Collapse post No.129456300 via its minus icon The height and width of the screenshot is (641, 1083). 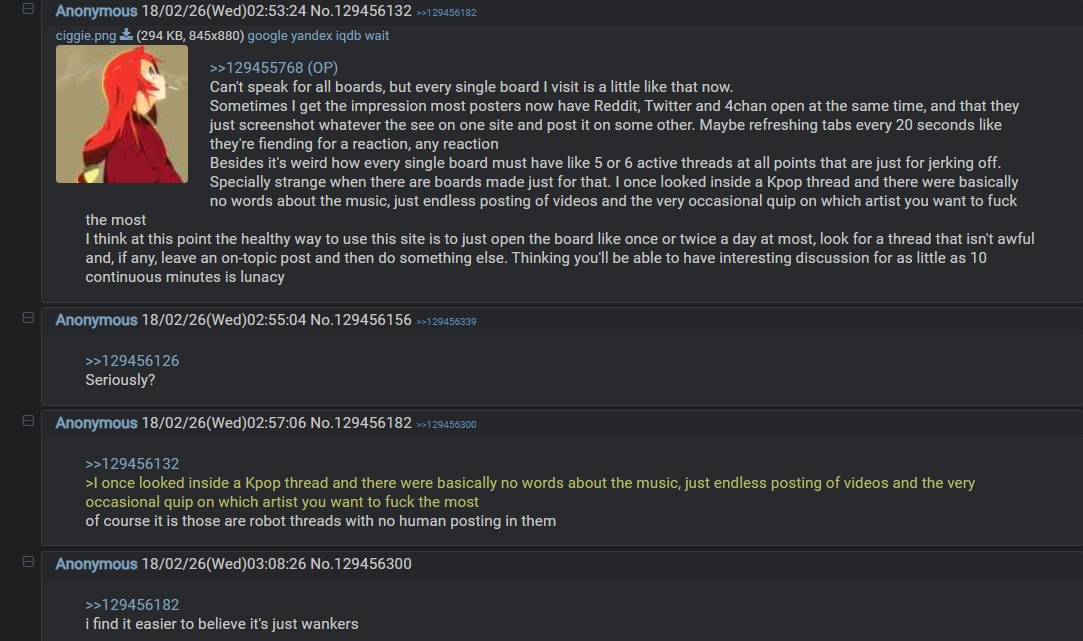click(28, 562)
